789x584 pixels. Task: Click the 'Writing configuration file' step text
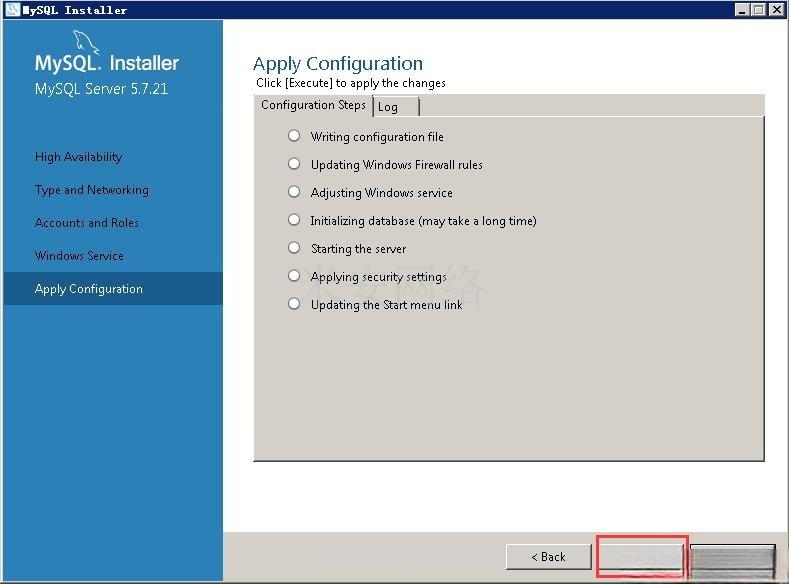click(377, 137)
